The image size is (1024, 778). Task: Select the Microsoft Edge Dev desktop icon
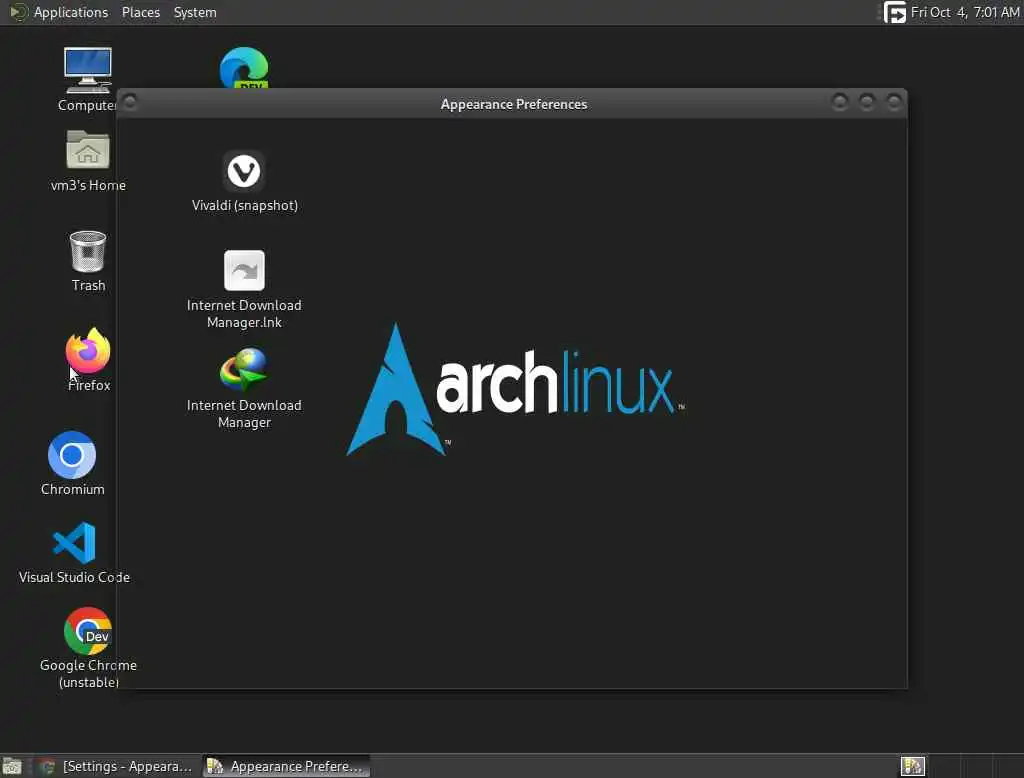pyautogui.click(x=244, y=67)
